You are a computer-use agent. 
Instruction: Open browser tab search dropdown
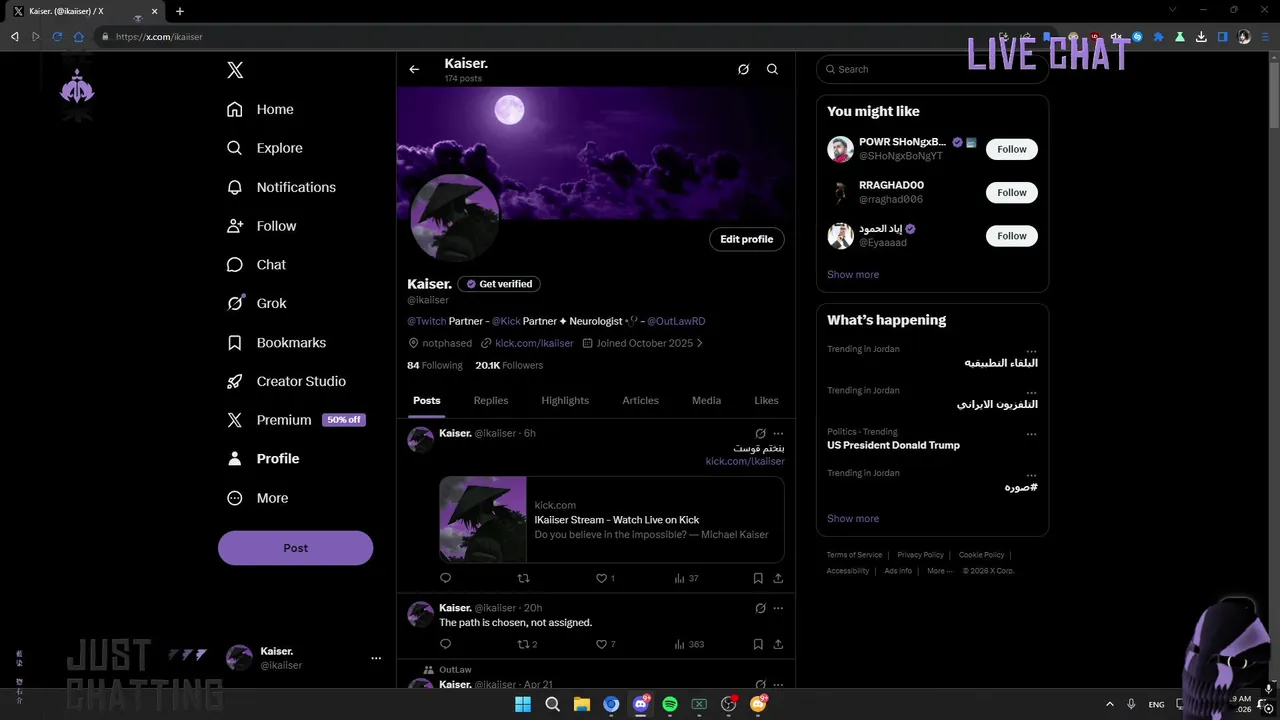click(x=1172, y=11)
